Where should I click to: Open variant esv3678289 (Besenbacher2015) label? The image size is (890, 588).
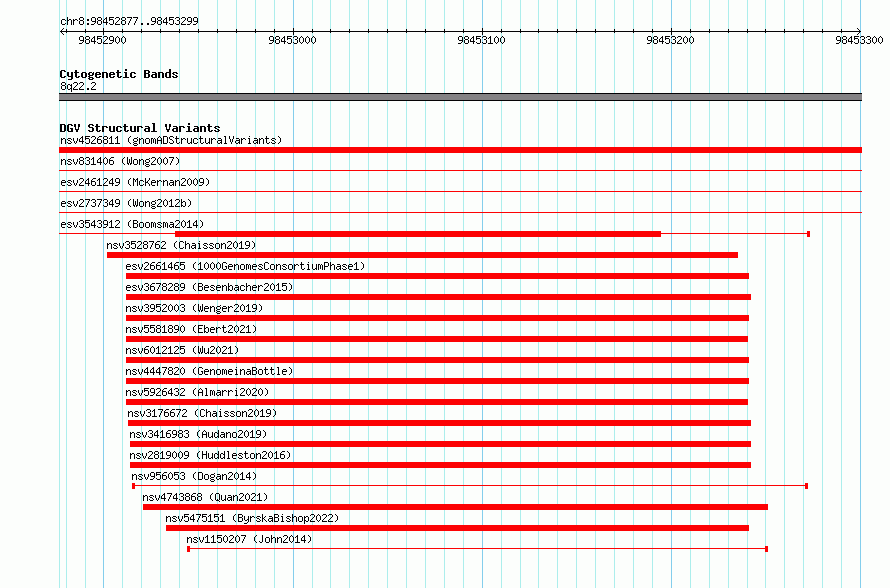click(209, 287)
